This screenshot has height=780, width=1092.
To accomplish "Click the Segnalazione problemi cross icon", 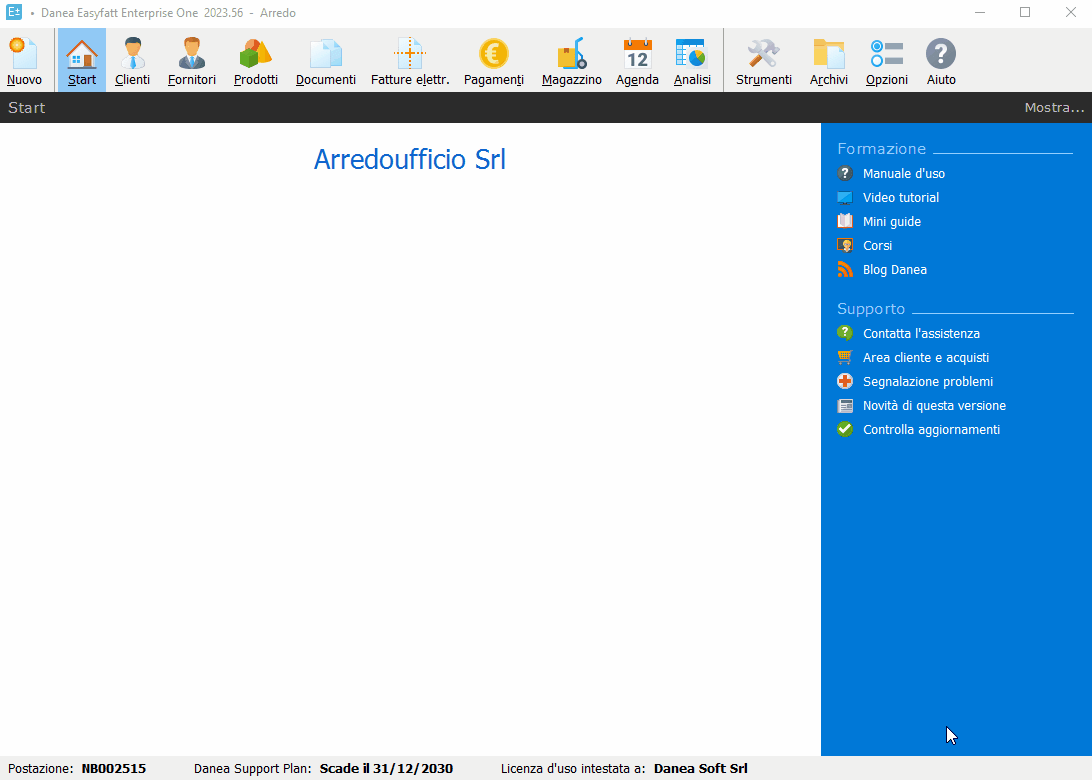I will [x=845, y=382].
